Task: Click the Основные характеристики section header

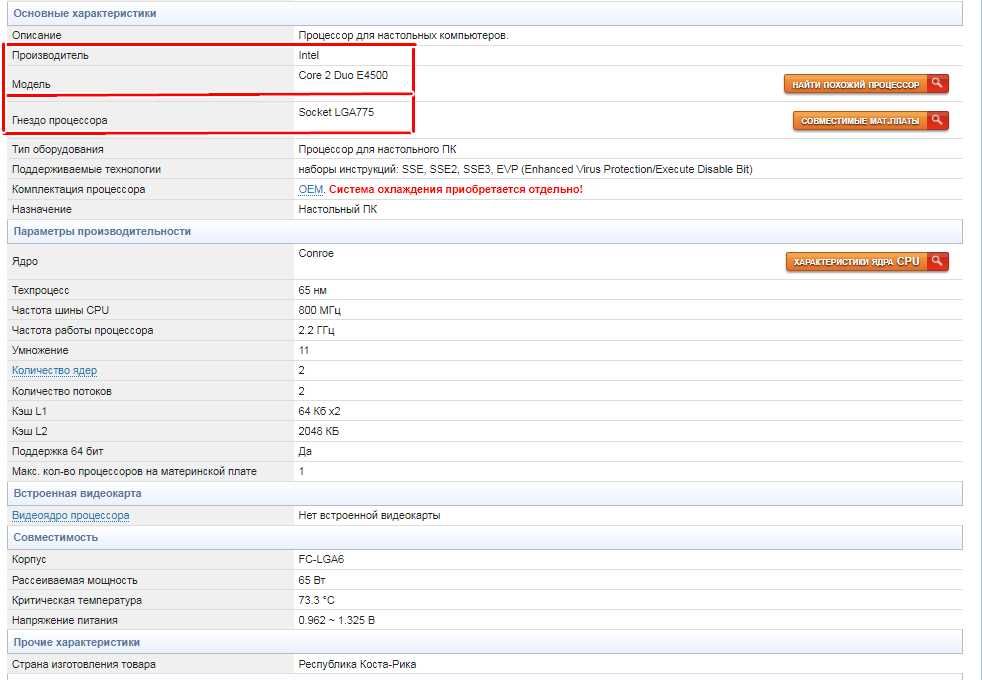Action: point(485,13)
